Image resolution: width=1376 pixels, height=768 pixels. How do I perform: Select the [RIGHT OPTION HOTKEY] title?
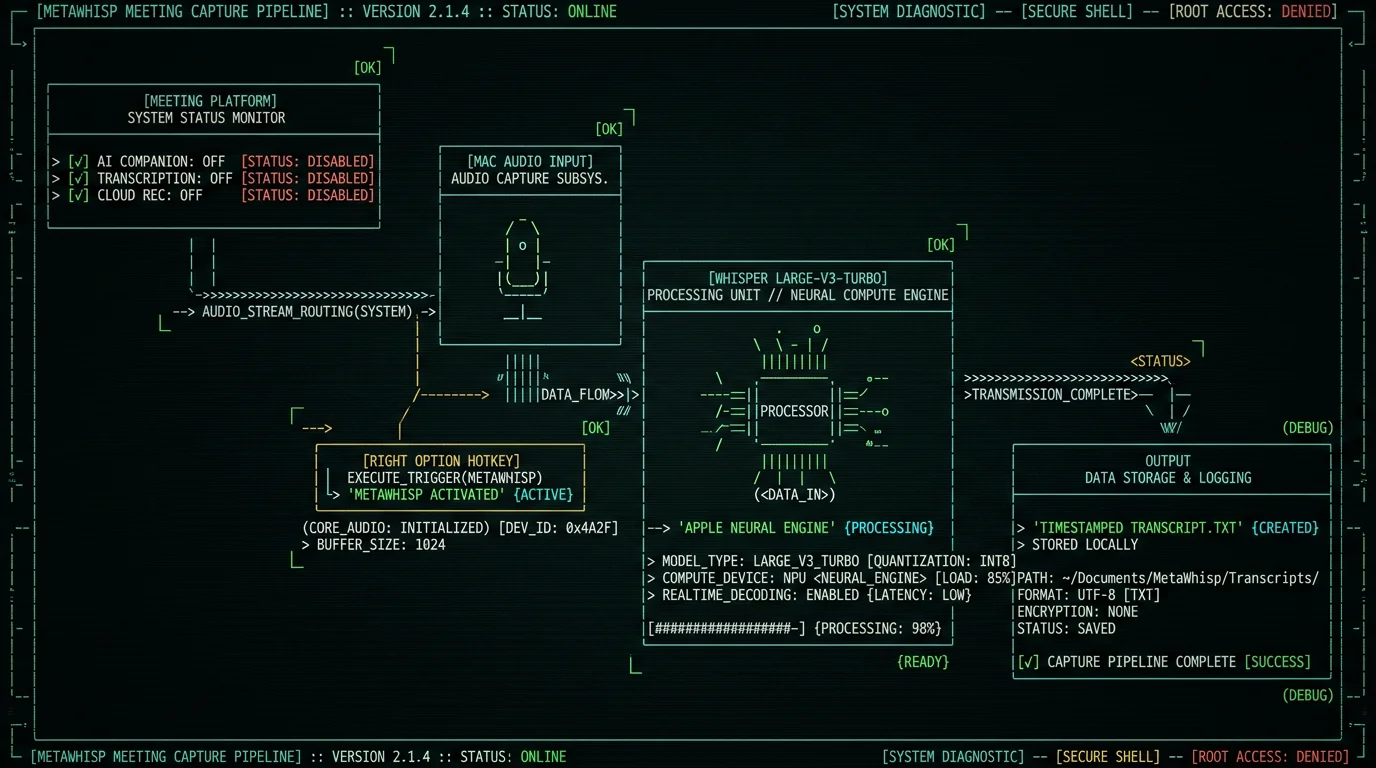(x=441, y=461)
